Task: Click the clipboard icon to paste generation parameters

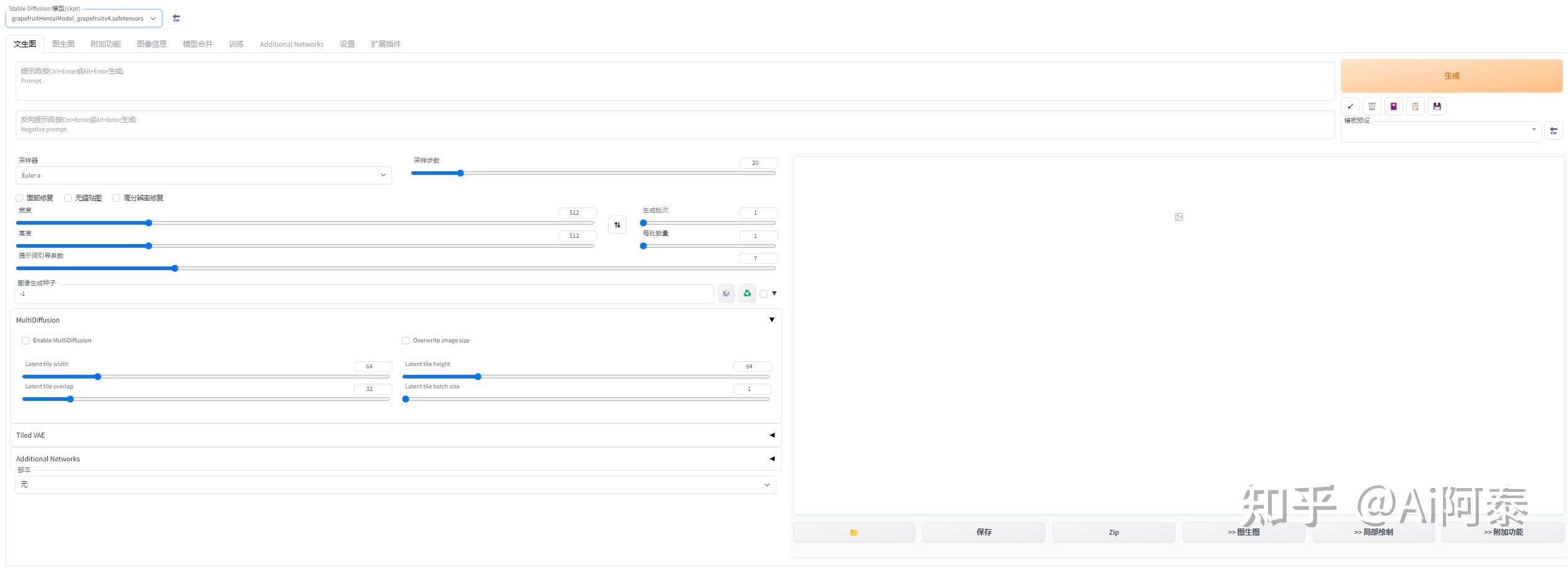Action: pyautogui.click(x=1416, y=106)
